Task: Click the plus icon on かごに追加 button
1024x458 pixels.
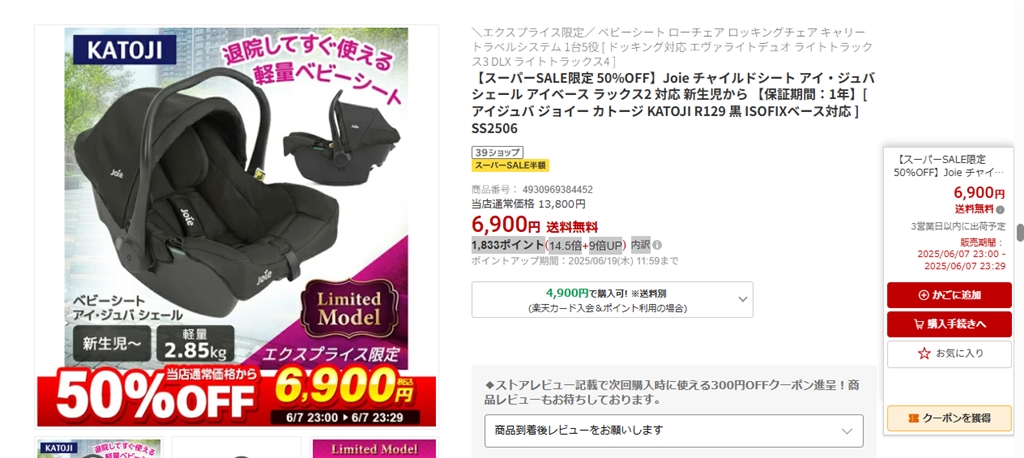Action: 923,295
